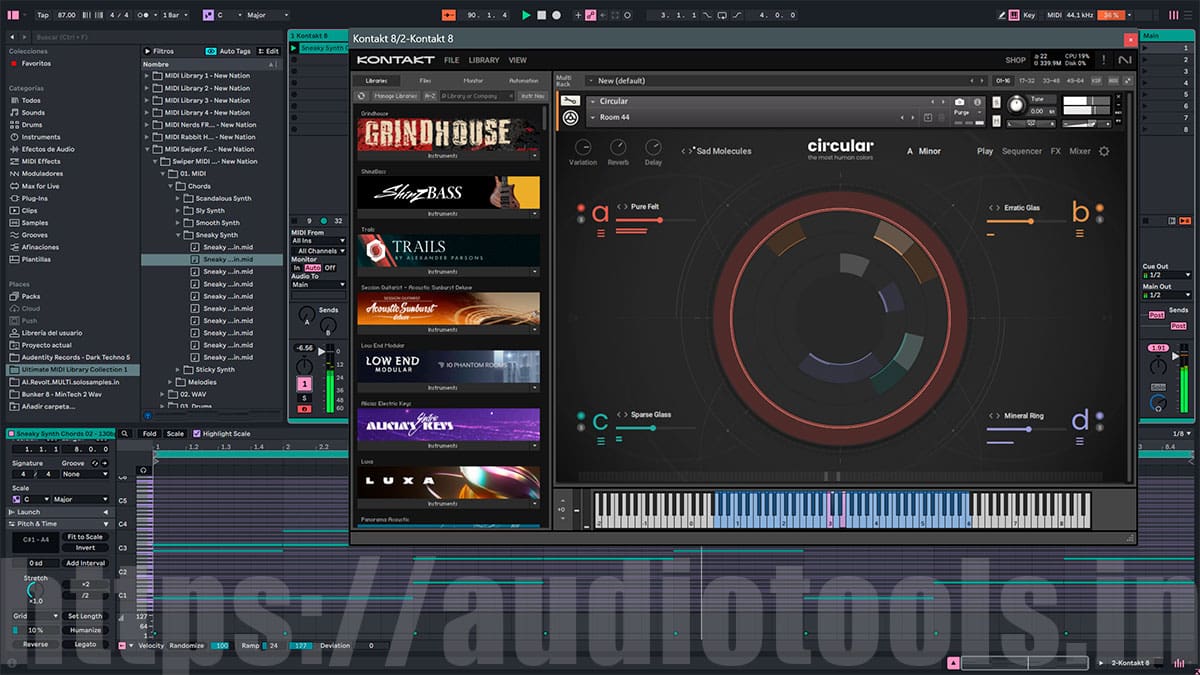Click the transport record button
Viewport: 1200px width, 675px height.
tap(557, 15)
